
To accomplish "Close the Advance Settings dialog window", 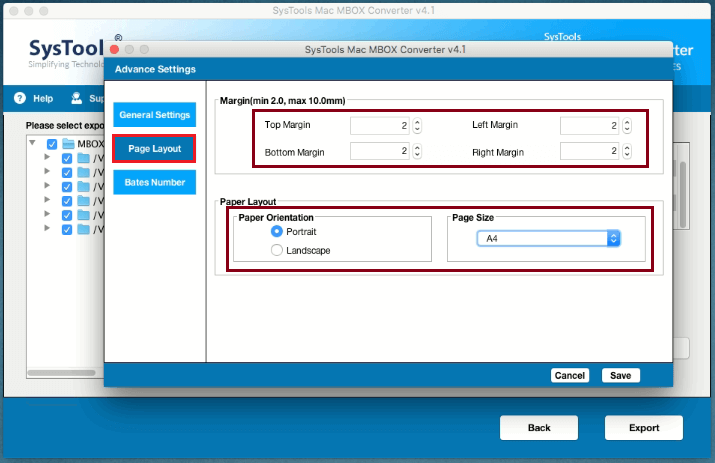I will 114,49.
